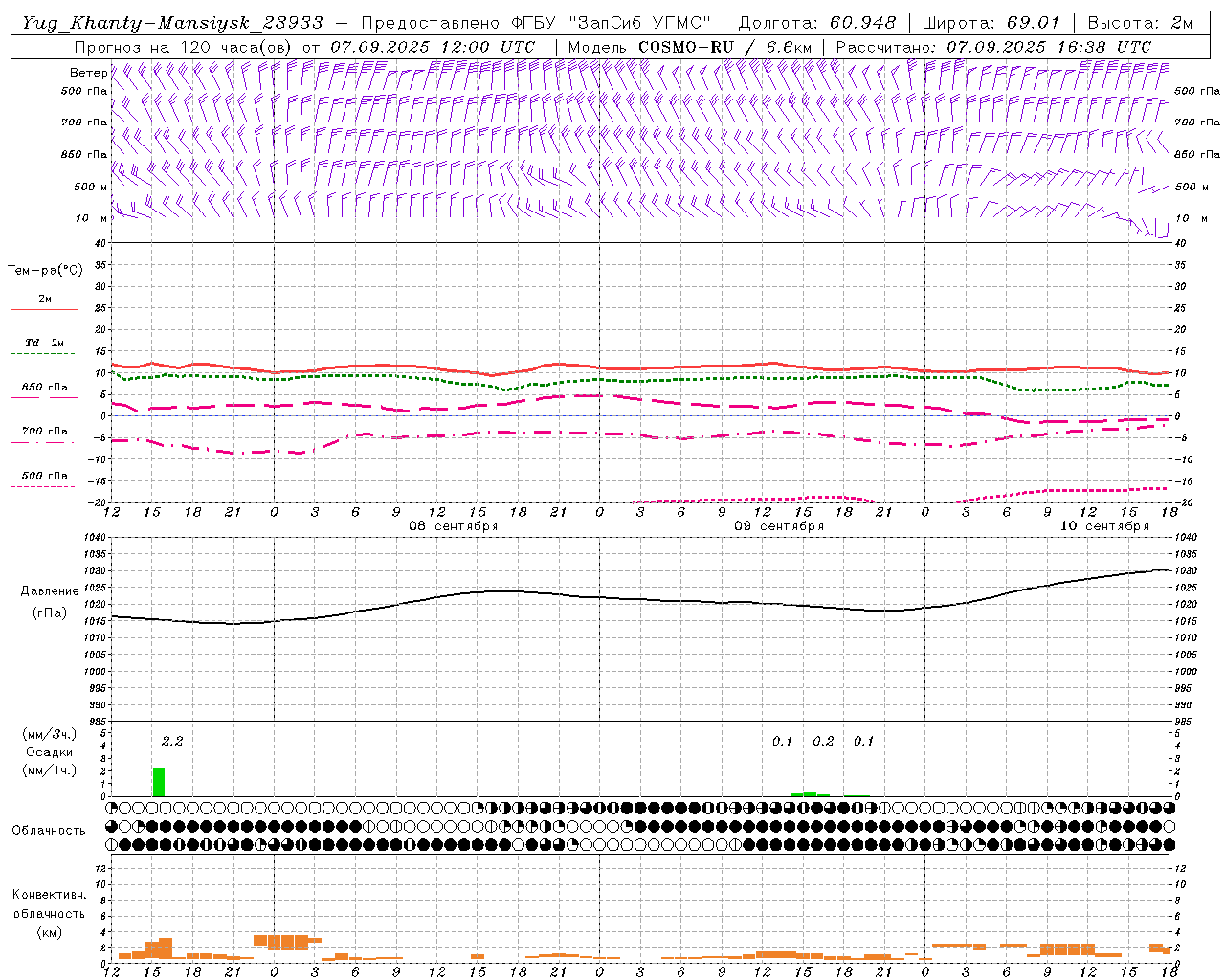
Task: Click the Высота: 2м header value
Action: [x=1139, y=23]
